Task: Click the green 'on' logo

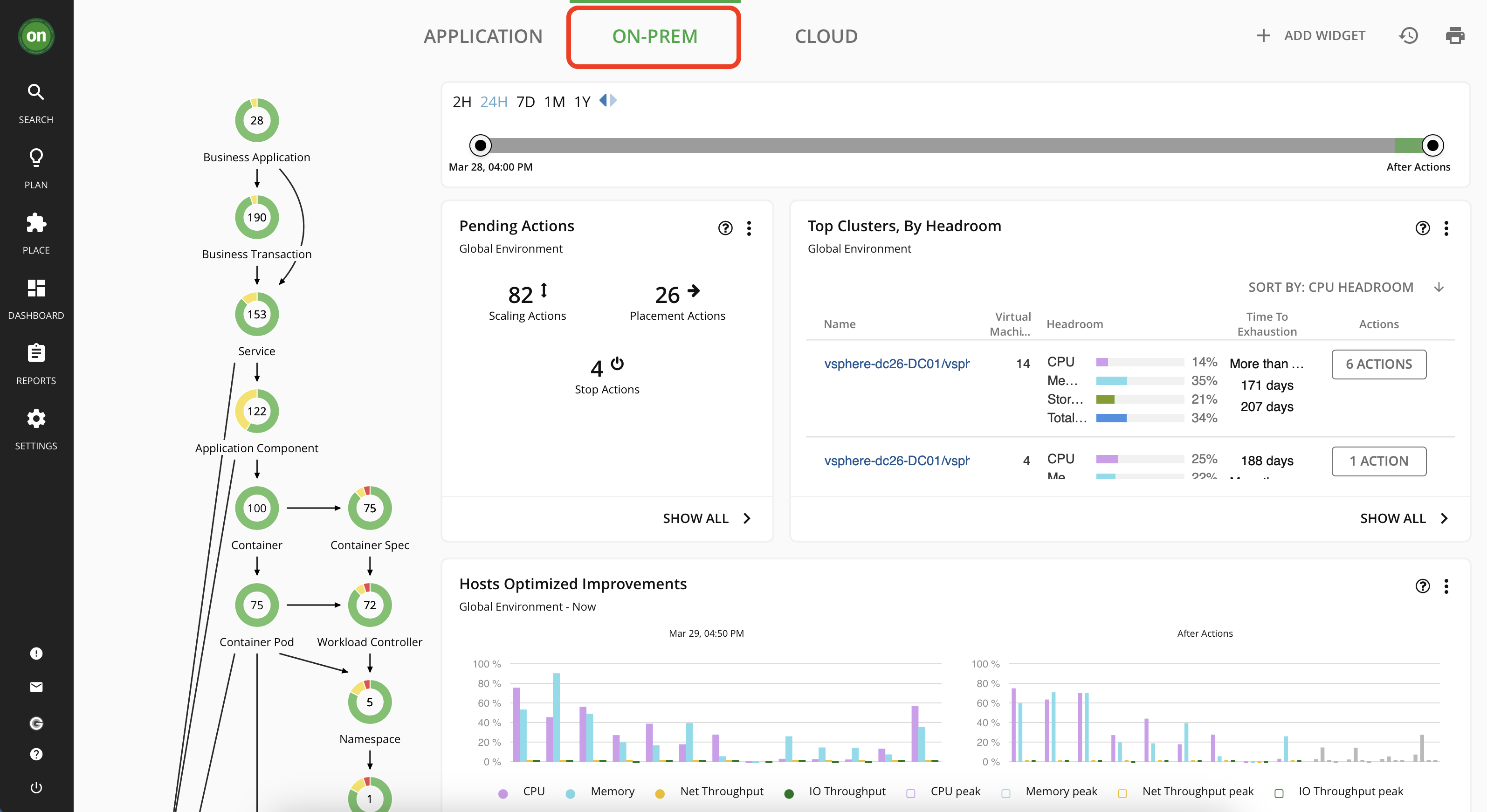Action: 36,36
